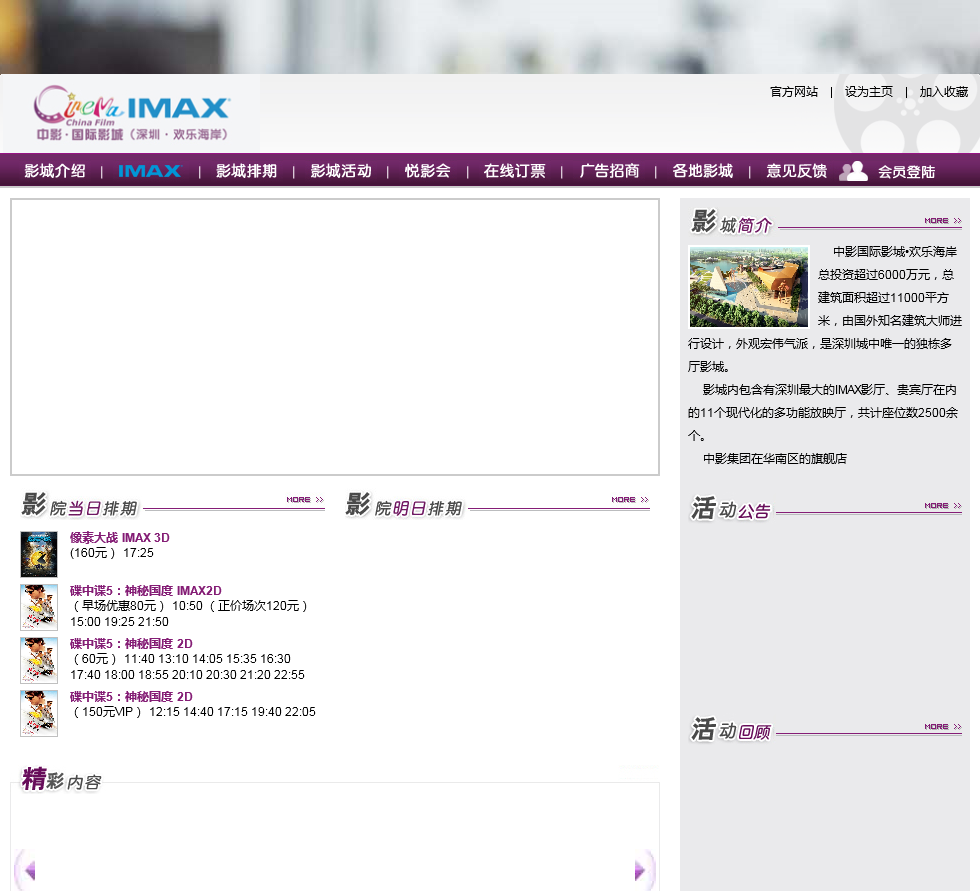Viewport: 980px width, 891px height.
Task: Click the 影城简介 section heading
Action: point(731,222)
